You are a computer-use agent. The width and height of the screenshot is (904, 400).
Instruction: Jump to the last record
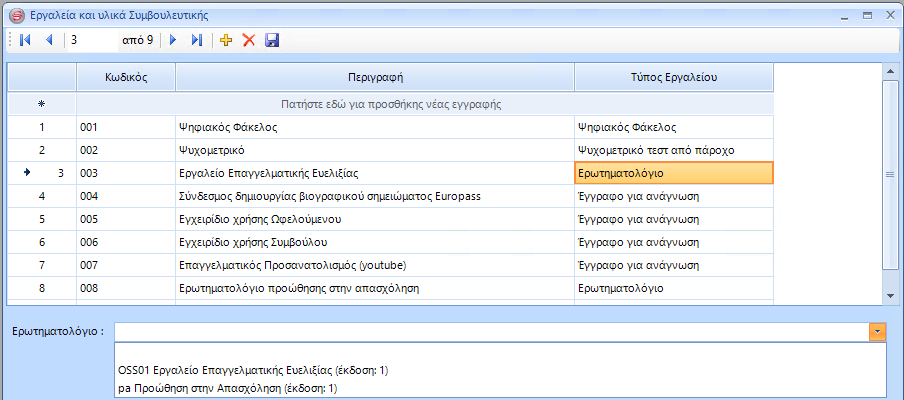(x=197, y=40)
